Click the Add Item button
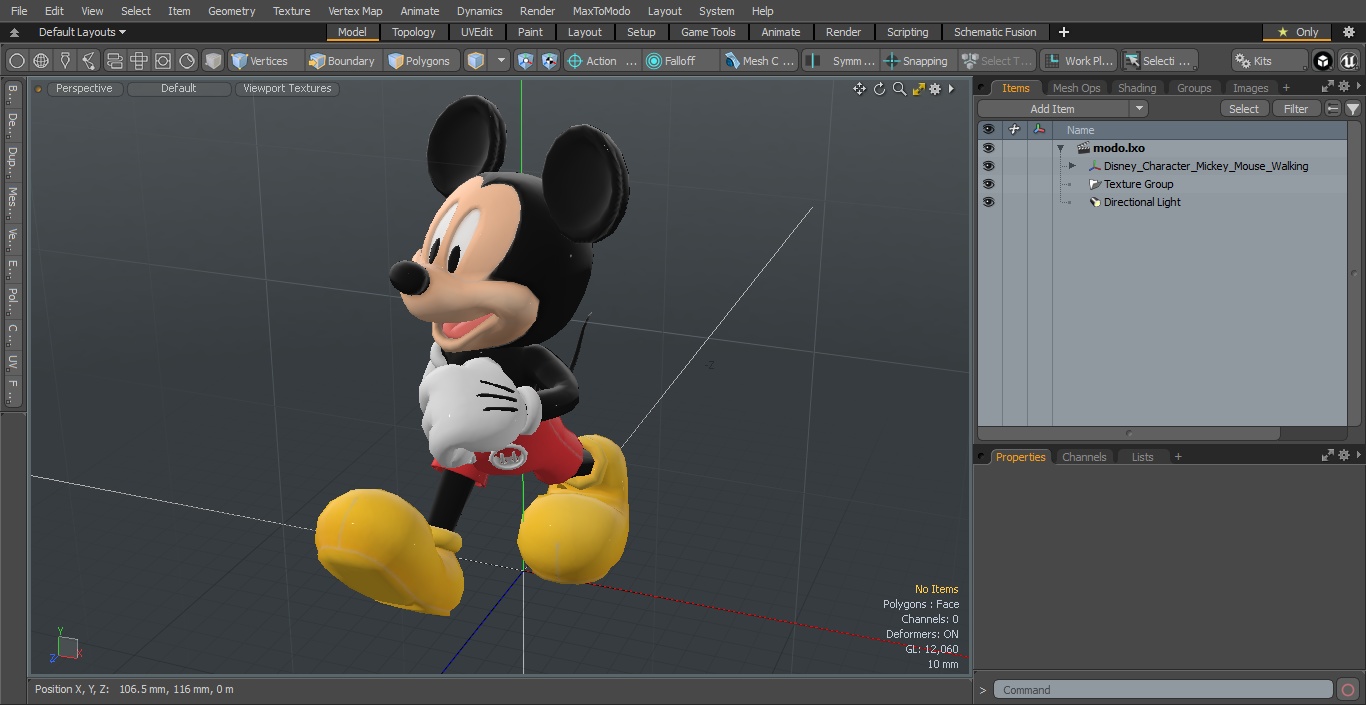This screenshot has height=705, width=1366. [1052, 109]
